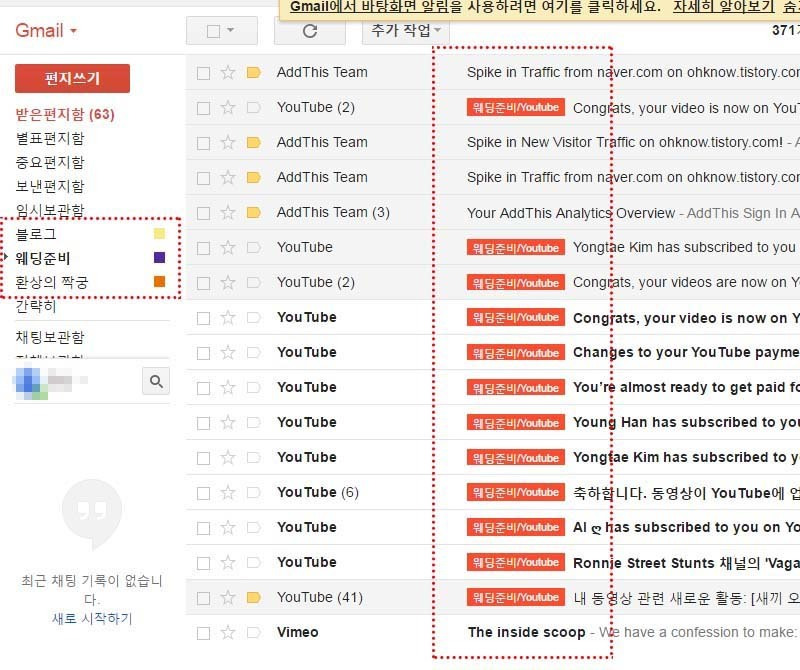Star the YouTube (6) email
The height and width of the screenshot is (670, 800).
pos(228,492)
